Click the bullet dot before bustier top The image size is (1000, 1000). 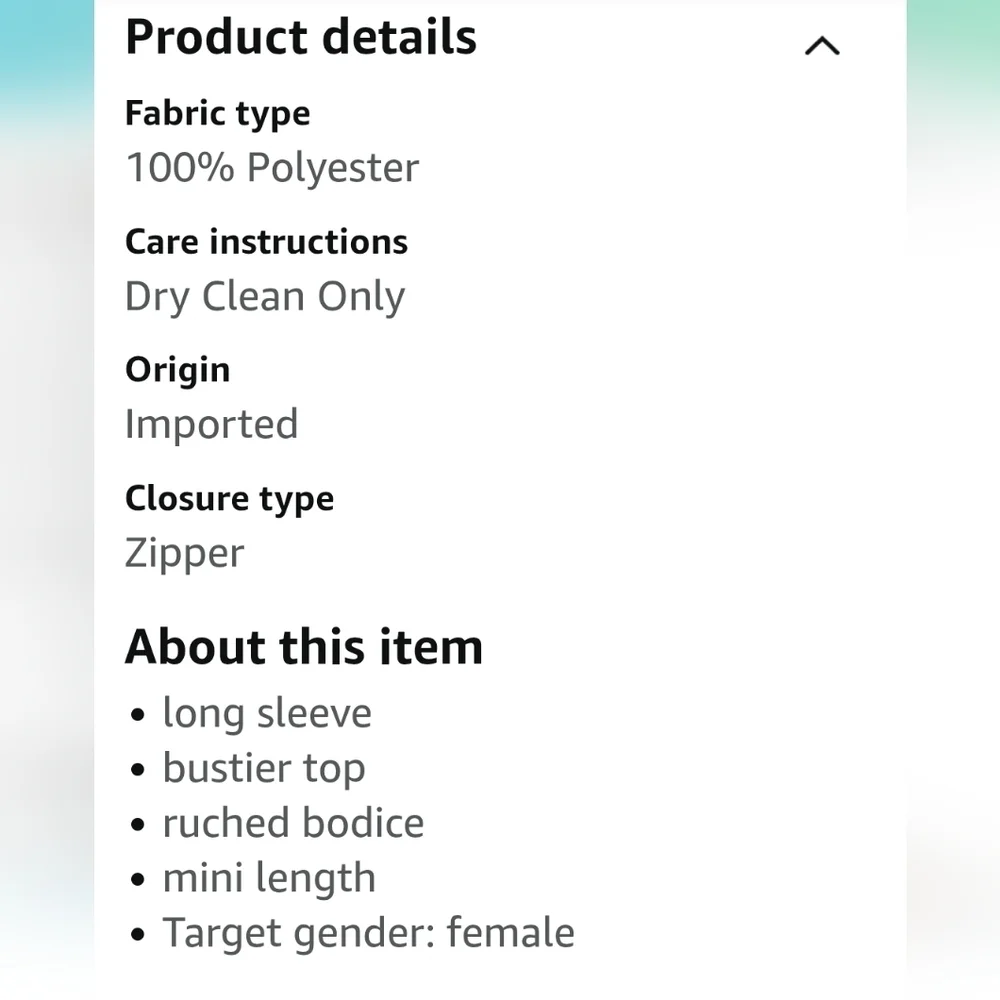[x=138, y=772]
